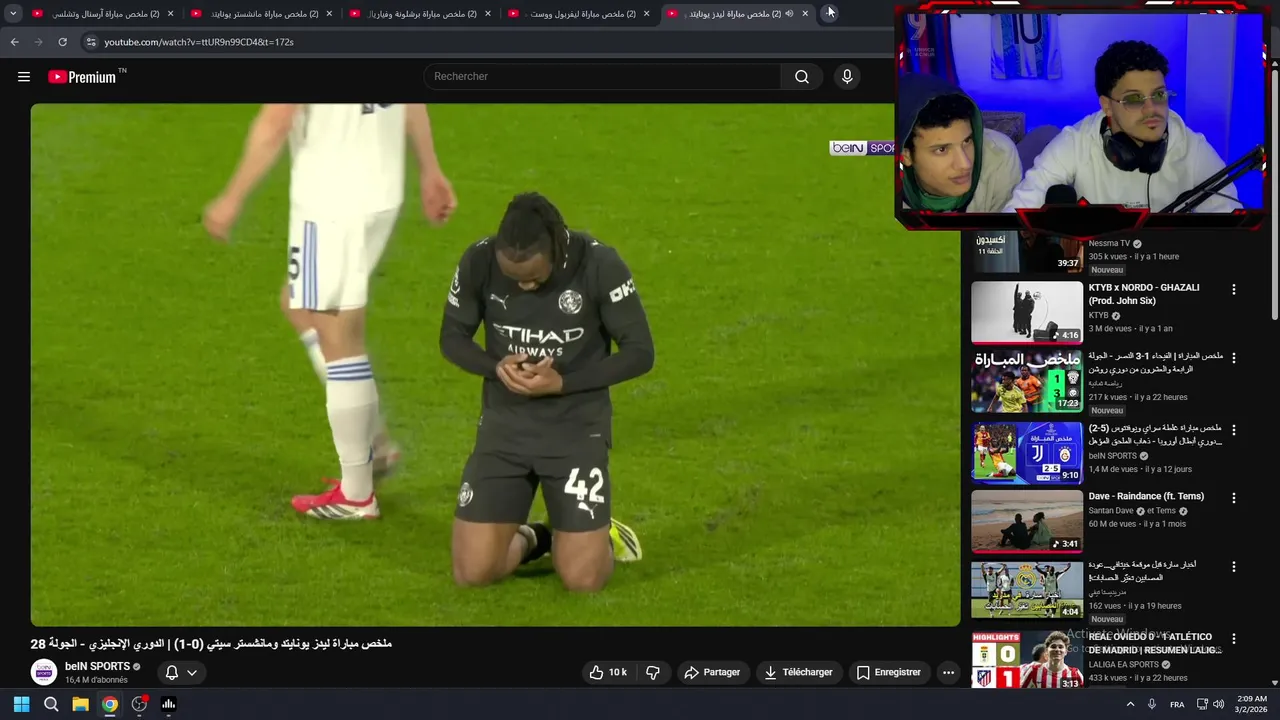Open KTYB x NORDO - GHAZALI thumbnail
This screenshot has width=1280, height=720.
click(x=1026, y=313)
